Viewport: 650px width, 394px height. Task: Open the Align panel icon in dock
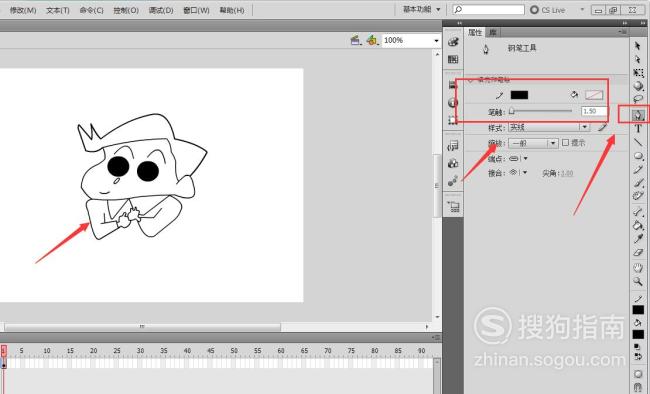click(453, 85)
